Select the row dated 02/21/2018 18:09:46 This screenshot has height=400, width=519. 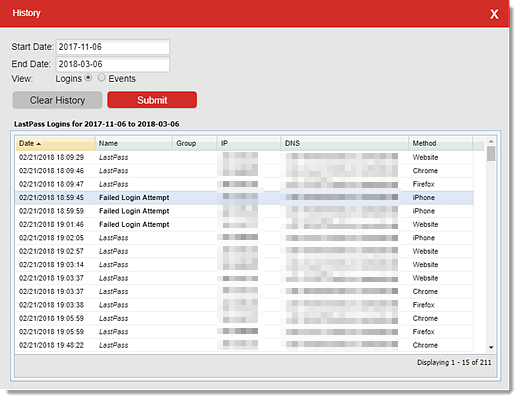(x=244, y=171)
